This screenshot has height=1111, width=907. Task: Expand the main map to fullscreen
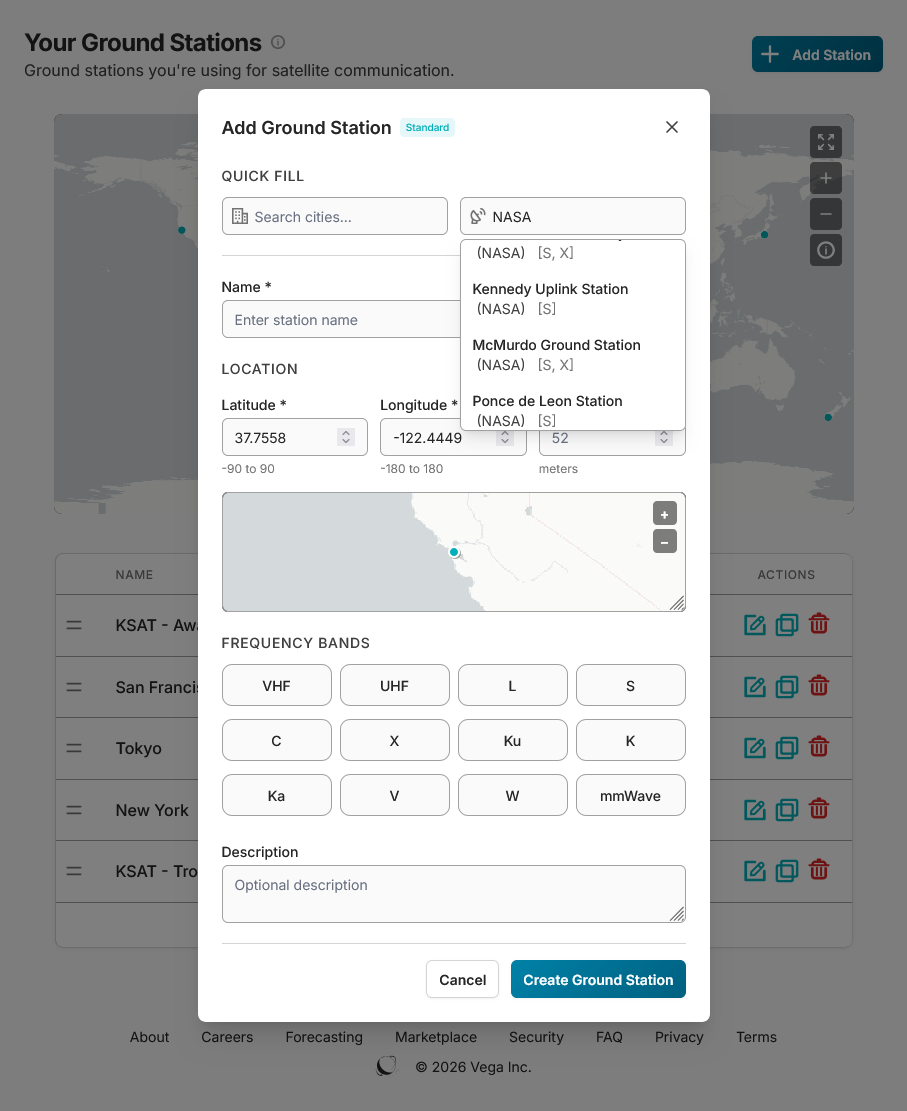(x=825, y=142)
